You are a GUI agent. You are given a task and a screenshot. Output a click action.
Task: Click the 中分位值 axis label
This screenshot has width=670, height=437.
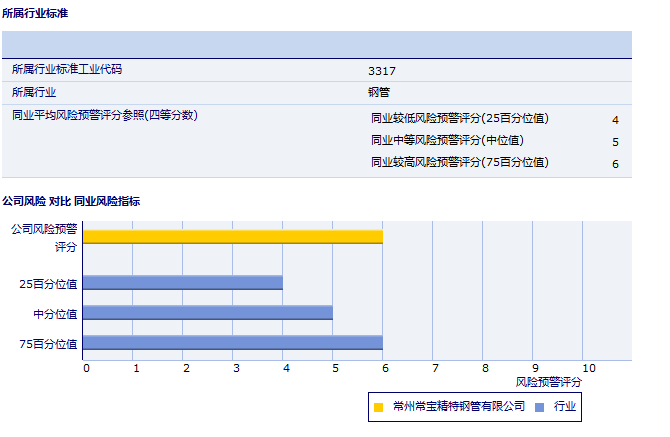(x=56, y=314)
